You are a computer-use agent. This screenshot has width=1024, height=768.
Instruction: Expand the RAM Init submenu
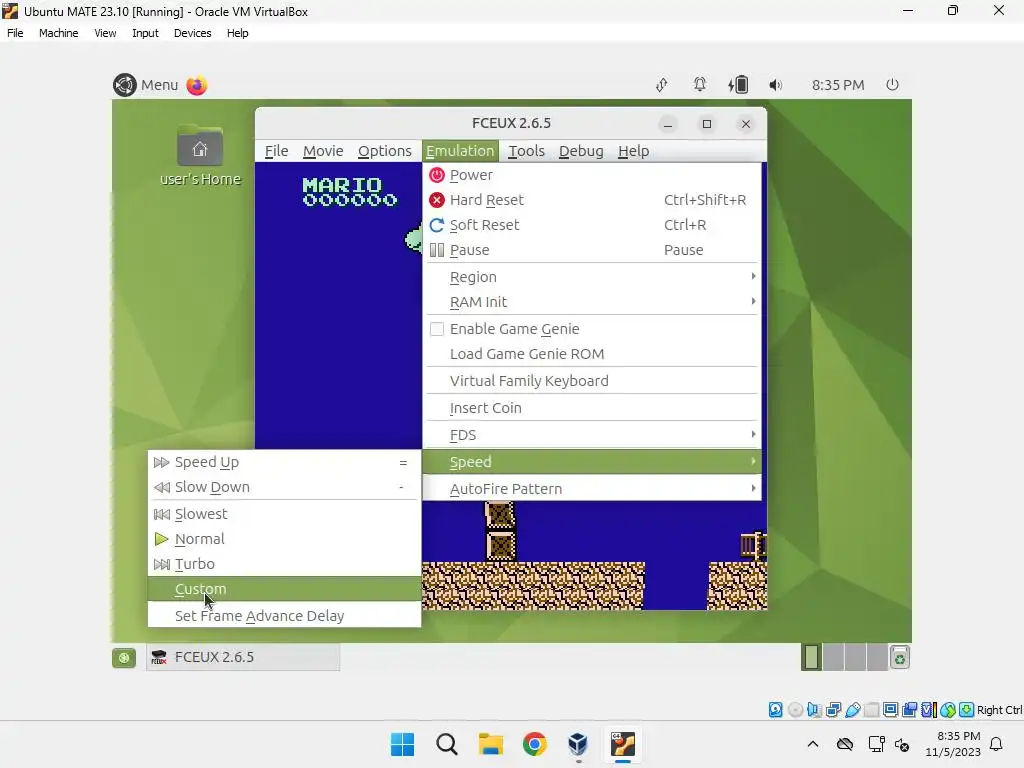point(592,302)
